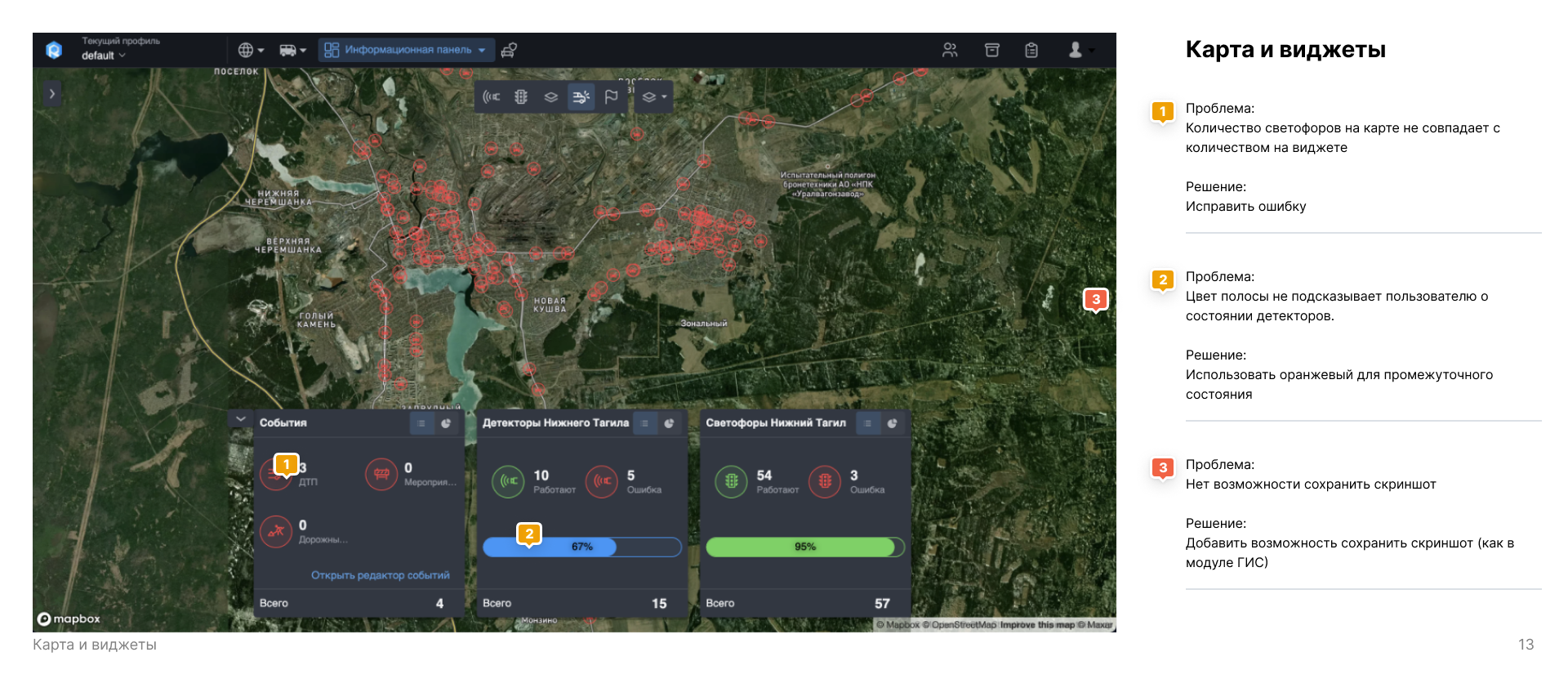This screenshot has height=688, width=1568.
Task: Toggle the highlighted accident events layer button
Action: (x=581, y=96)
